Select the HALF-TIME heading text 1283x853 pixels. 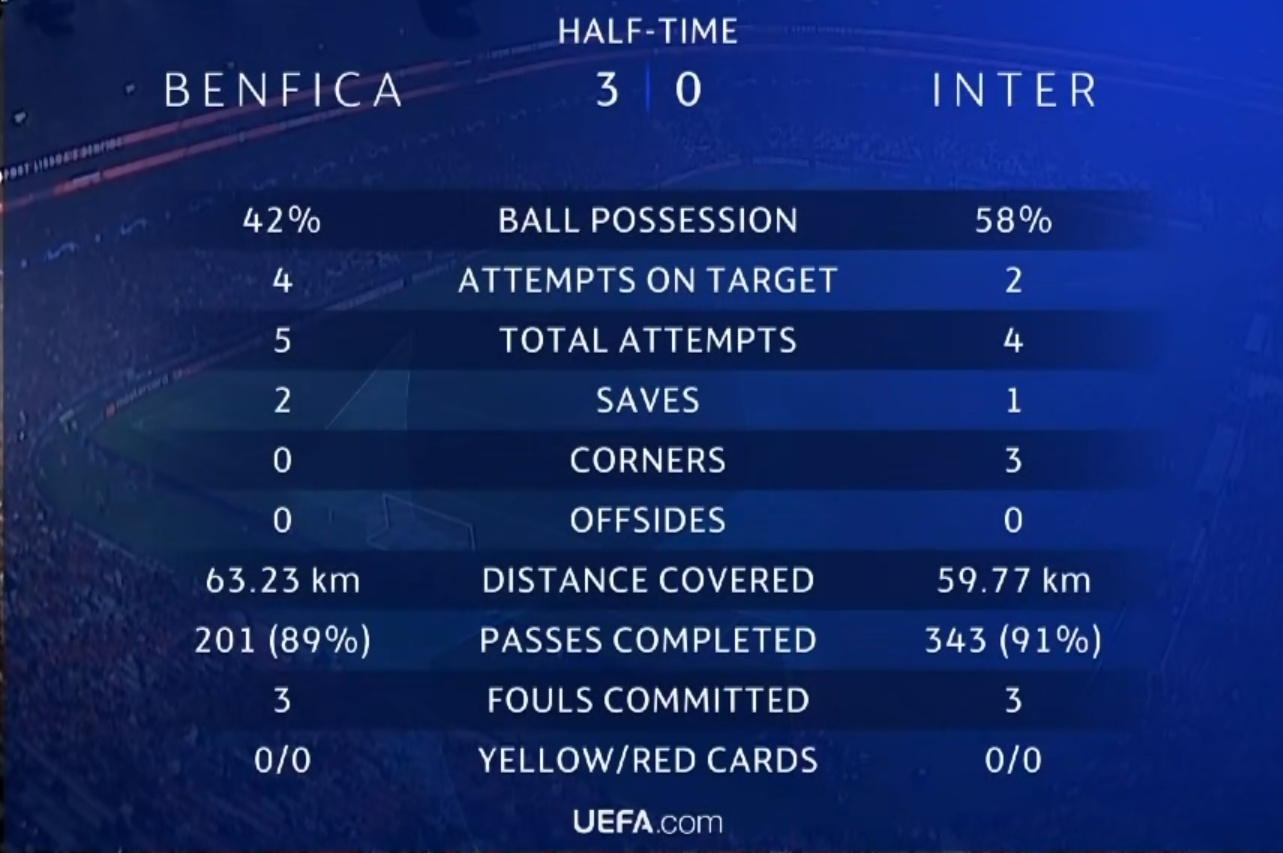click(x=648, y=31)
